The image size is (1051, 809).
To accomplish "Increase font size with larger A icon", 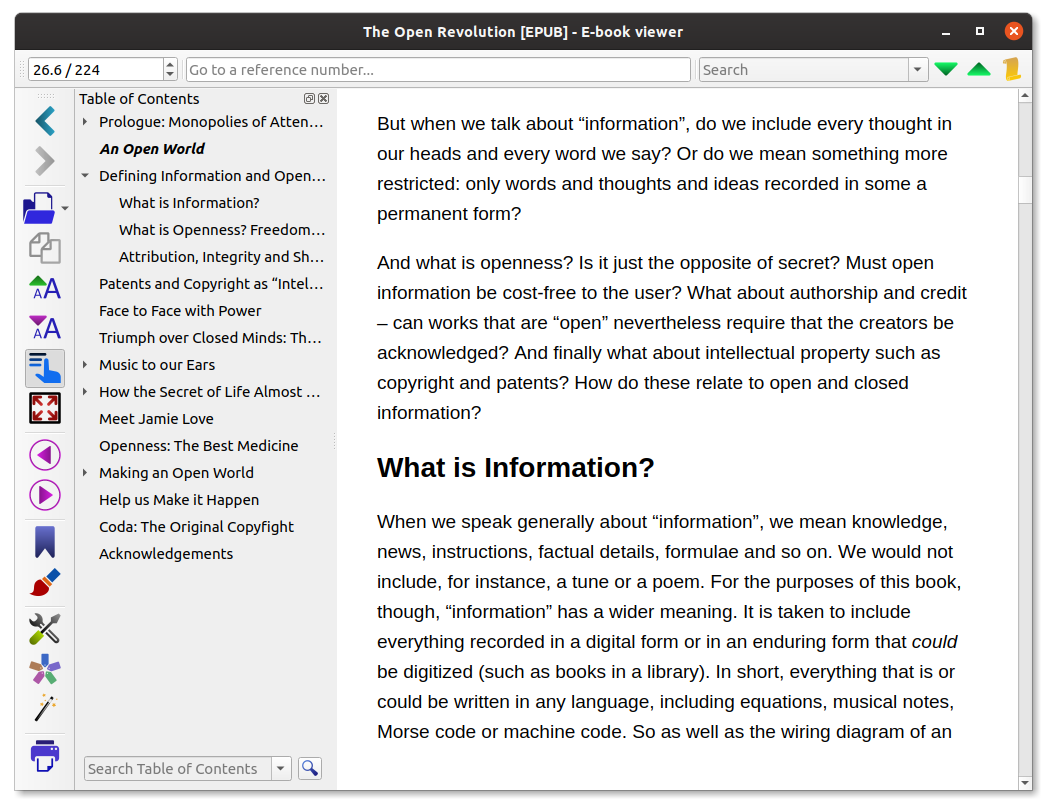I will point(44,288).
